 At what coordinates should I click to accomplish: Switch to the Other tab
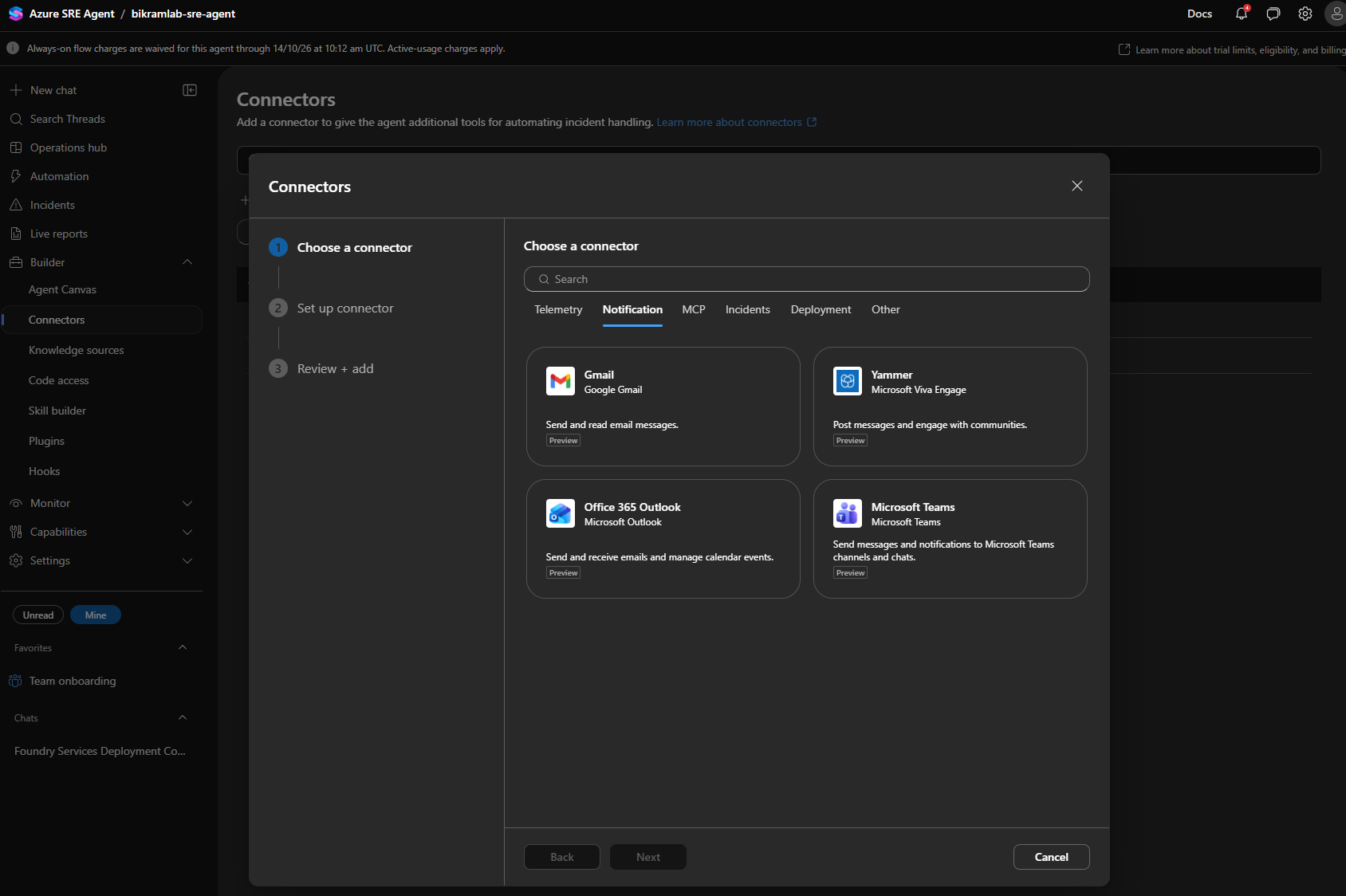tap(886, 309)
